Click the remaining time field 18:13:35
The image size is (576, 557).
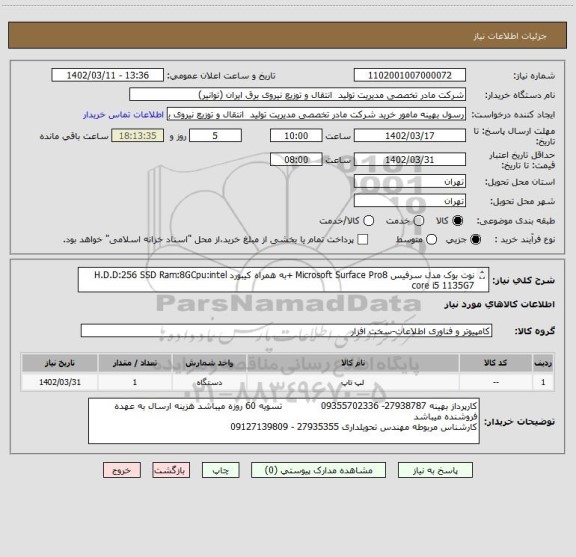[138, 136]
